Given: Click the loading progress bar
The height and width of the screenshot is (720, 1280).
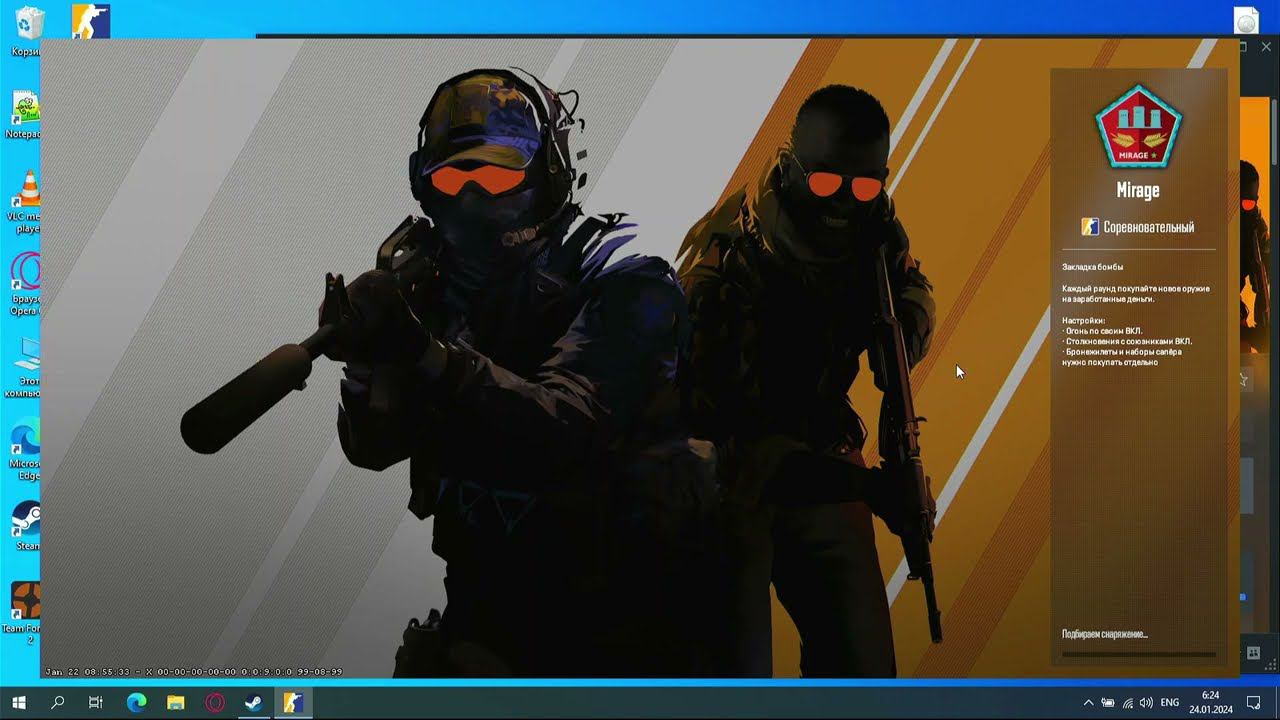Looking at the screenshot, I should 1139,655.
